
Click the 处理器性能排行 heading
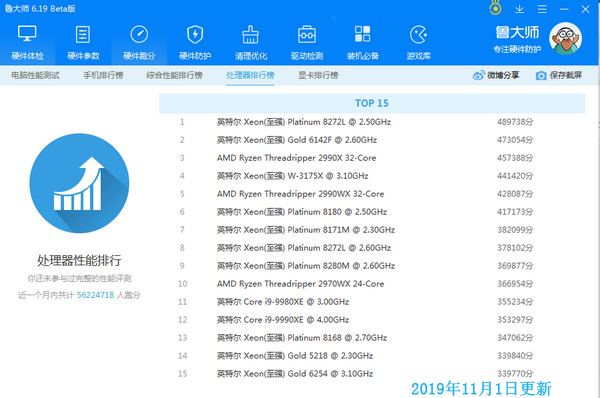[79, 261]
